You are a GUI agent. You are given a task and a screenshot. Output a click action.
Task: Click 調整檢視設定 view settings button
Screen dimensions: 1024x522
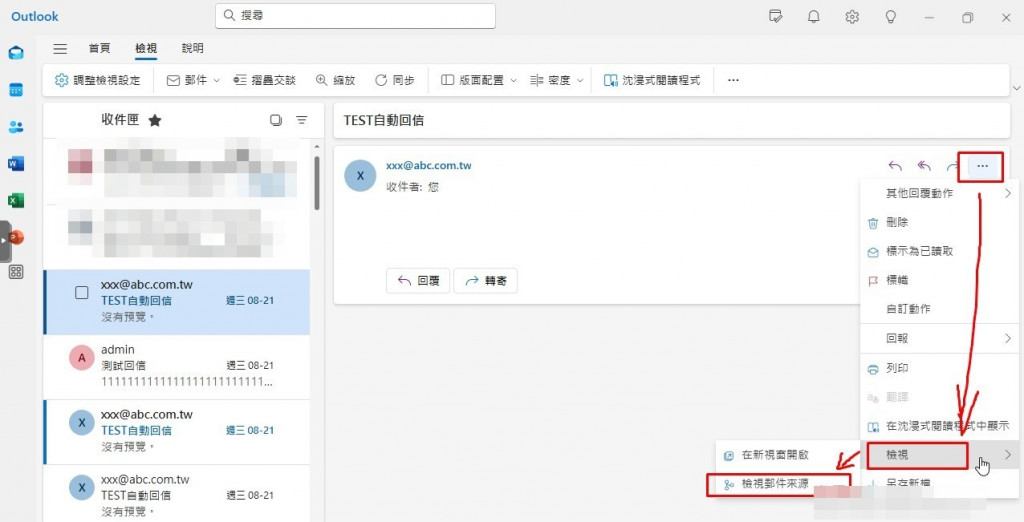(x=98, y=80)
